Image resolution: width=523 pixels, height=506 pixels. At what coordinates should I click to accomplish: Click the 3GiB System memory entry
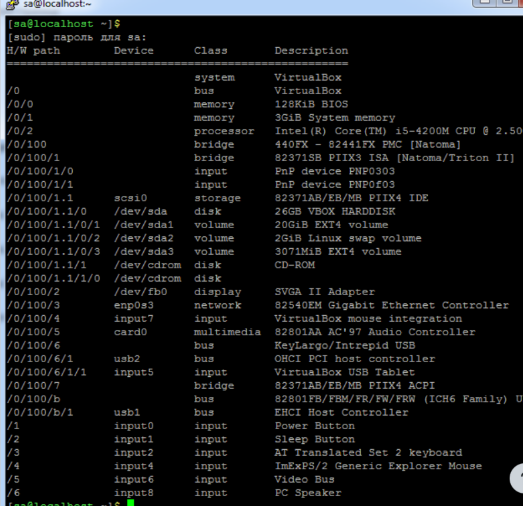click(335, 118)
